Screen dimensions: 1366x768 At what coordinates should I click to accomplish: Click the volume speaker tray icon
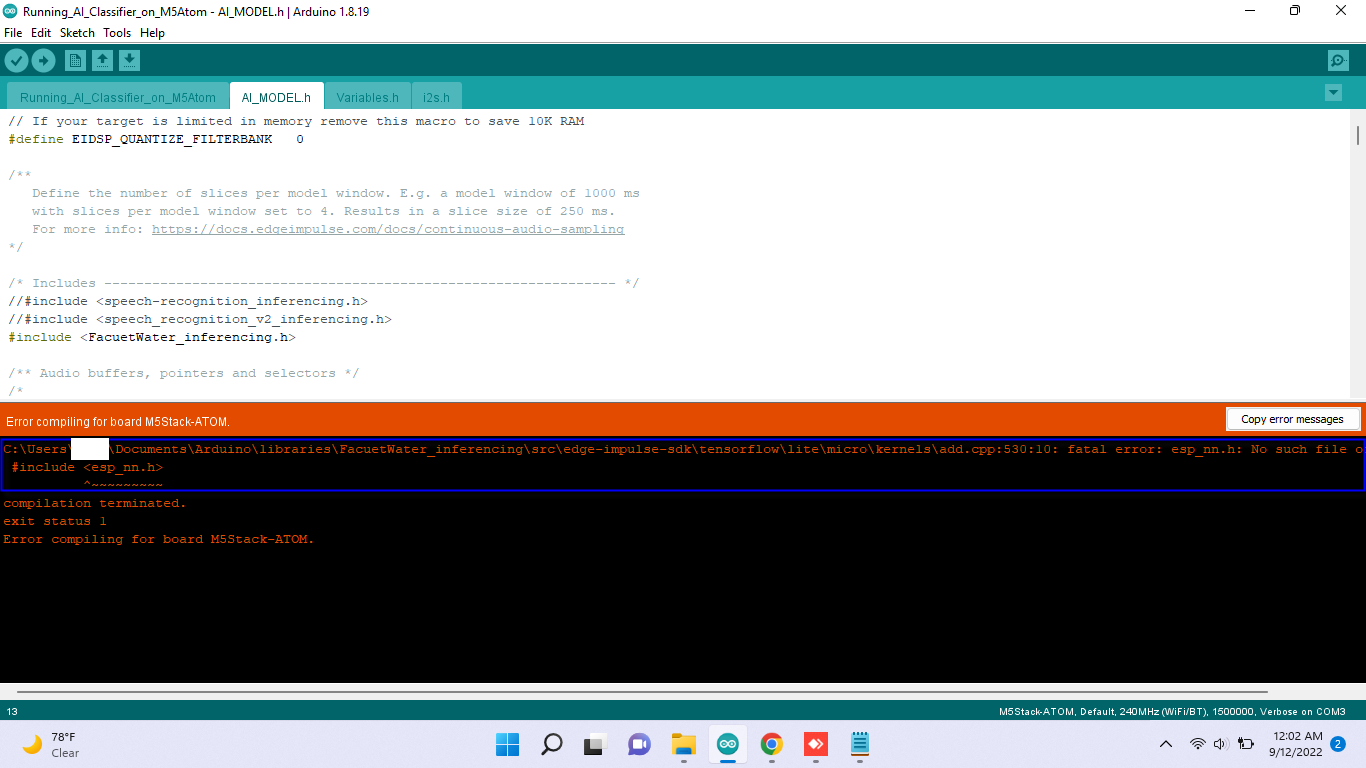[x=1221, y=744]
